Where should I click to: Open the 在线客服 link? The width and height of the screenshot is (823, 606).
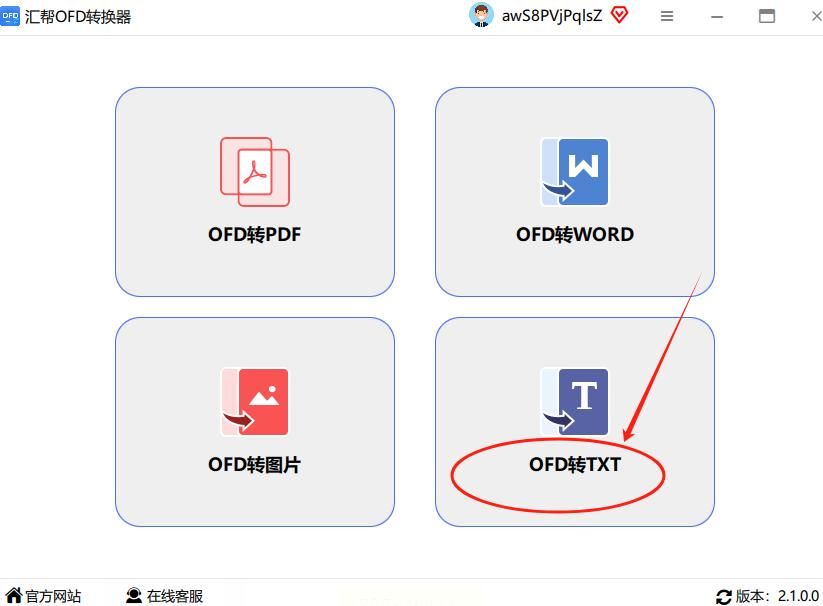click(x=174, y=596)
